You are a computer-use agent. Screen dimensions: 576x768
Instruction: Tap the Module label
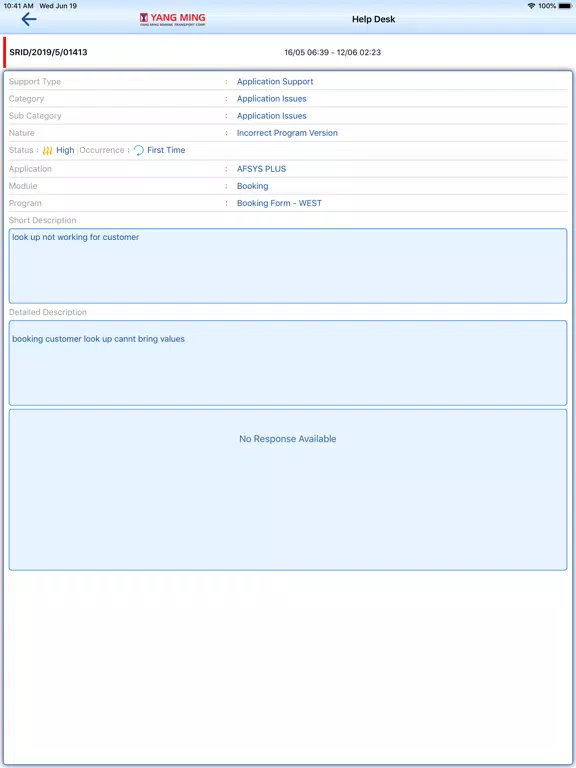(23, 186)
